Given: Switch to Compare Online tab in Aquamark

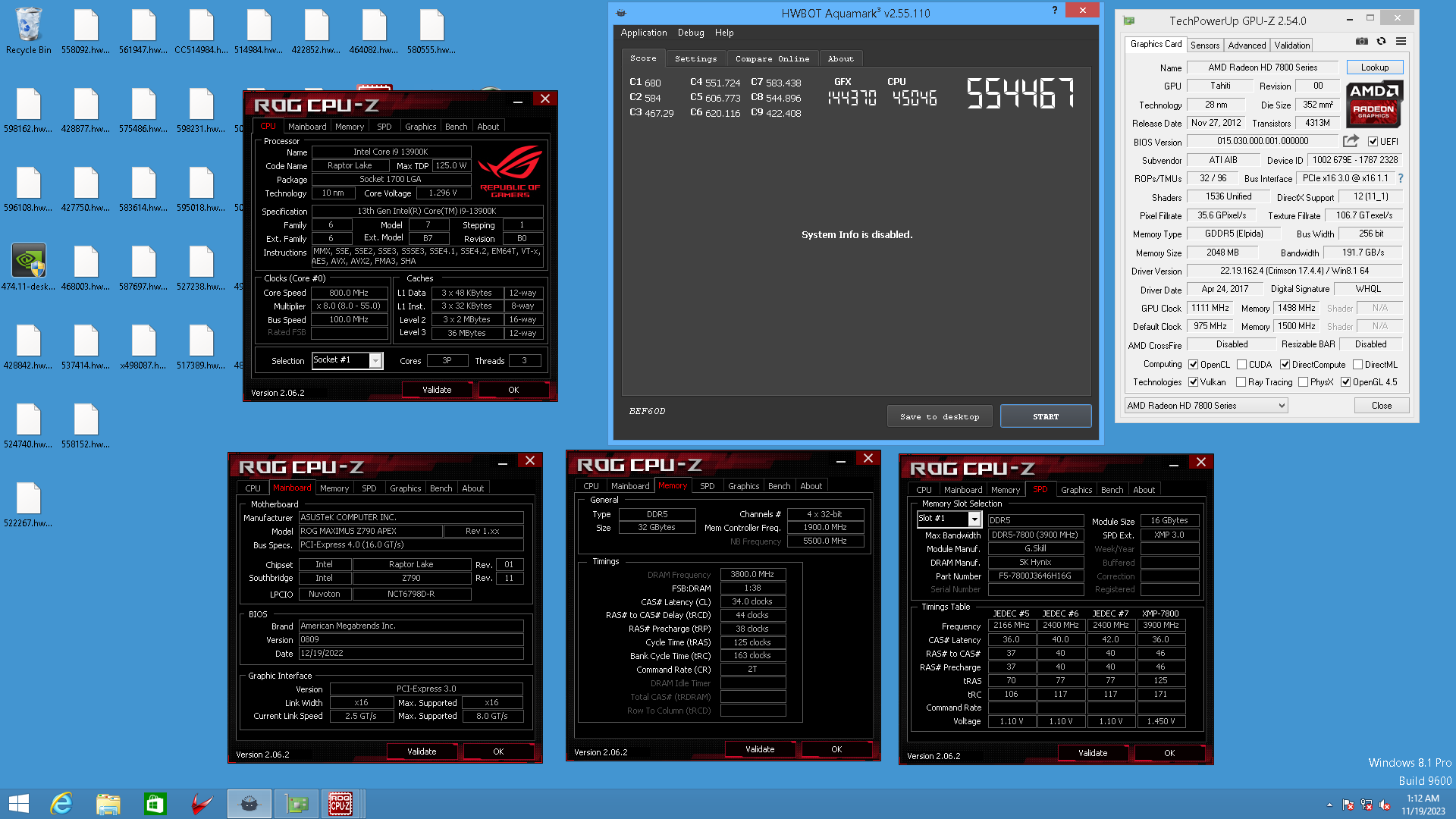Looking at the screenshot, I should tap(772, 58).
